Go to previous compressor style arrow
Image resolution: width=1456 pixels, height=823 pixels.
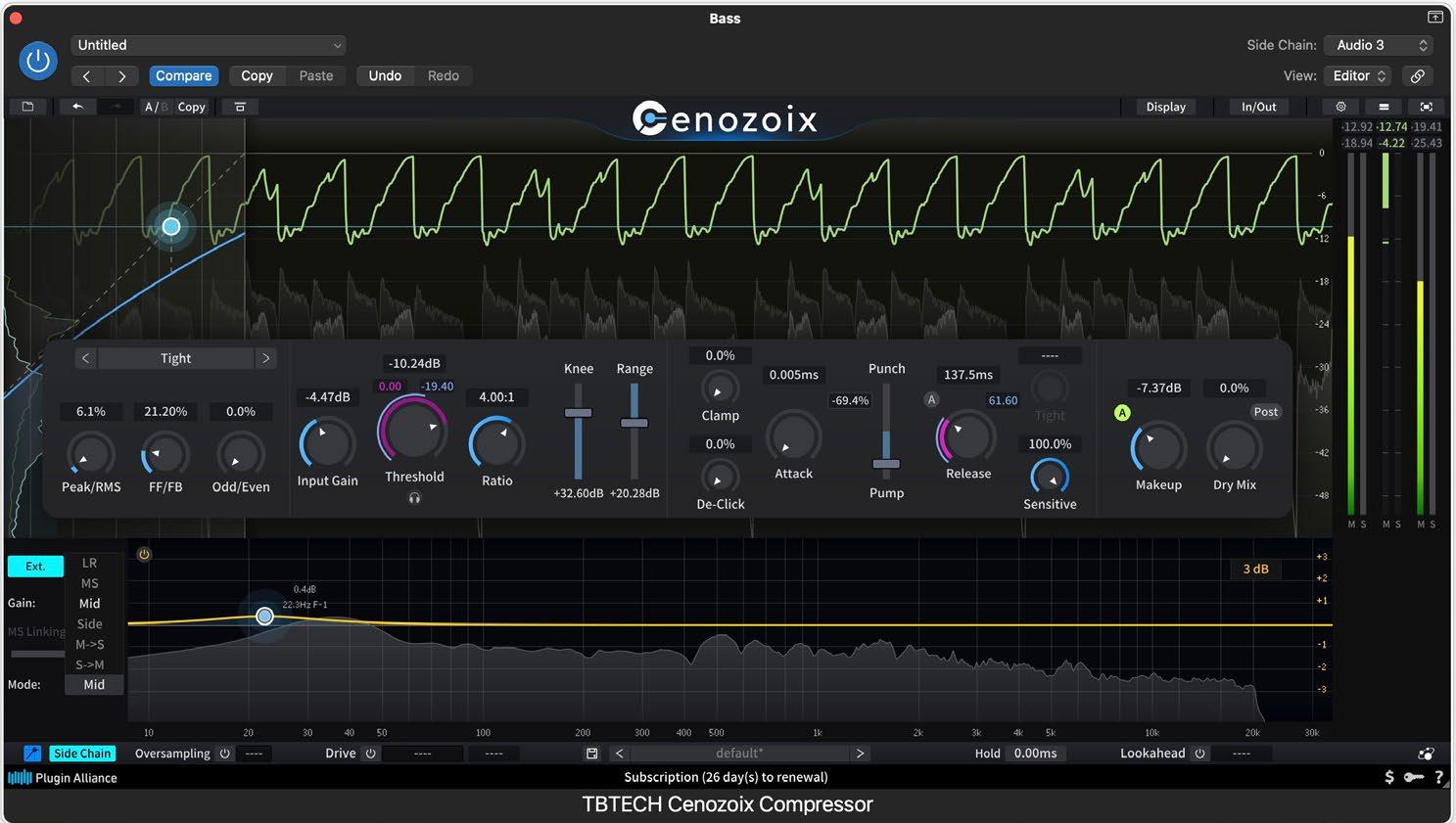(85, 358)
